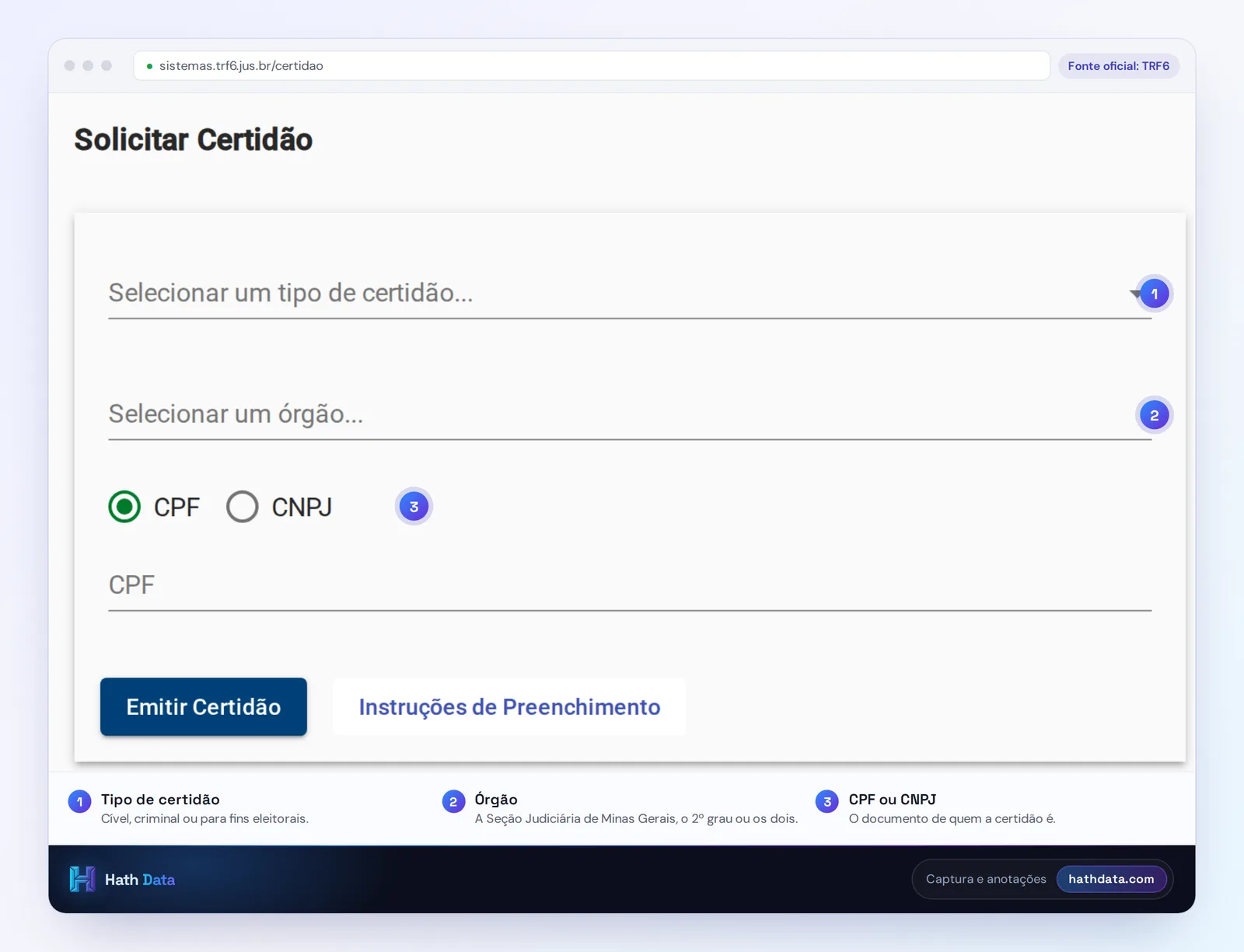Open the 'Selecionar um órgão' dropdown
The width and height of the screenshot is (1244, 952).
pyautogui.click(x=629, y=415)
